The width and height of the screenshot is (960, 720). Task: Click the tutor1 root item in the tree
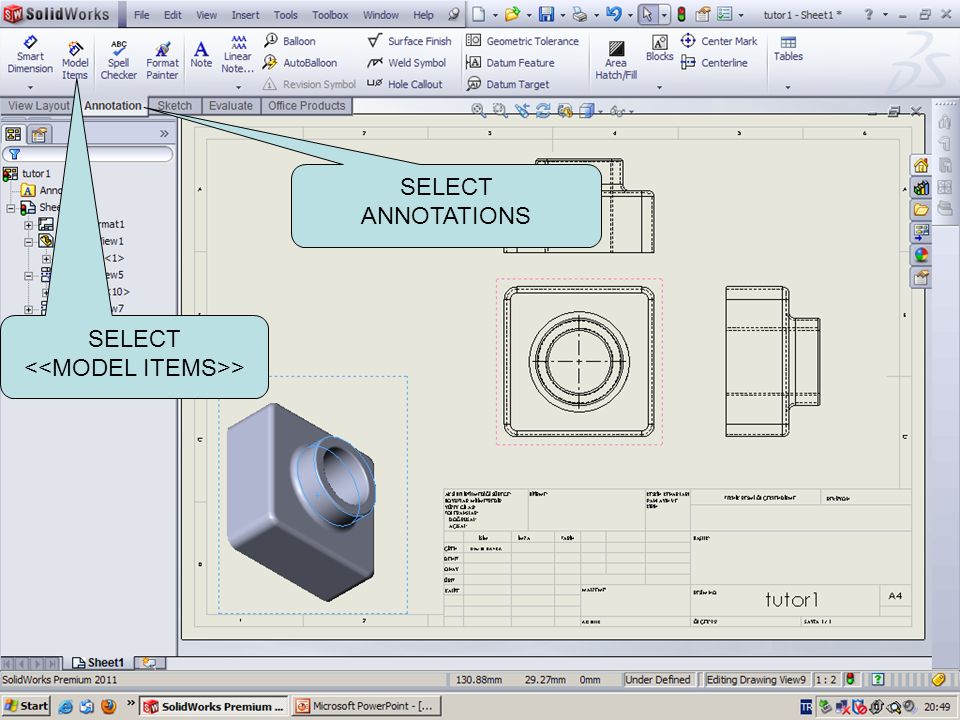(x=36, y=174)
